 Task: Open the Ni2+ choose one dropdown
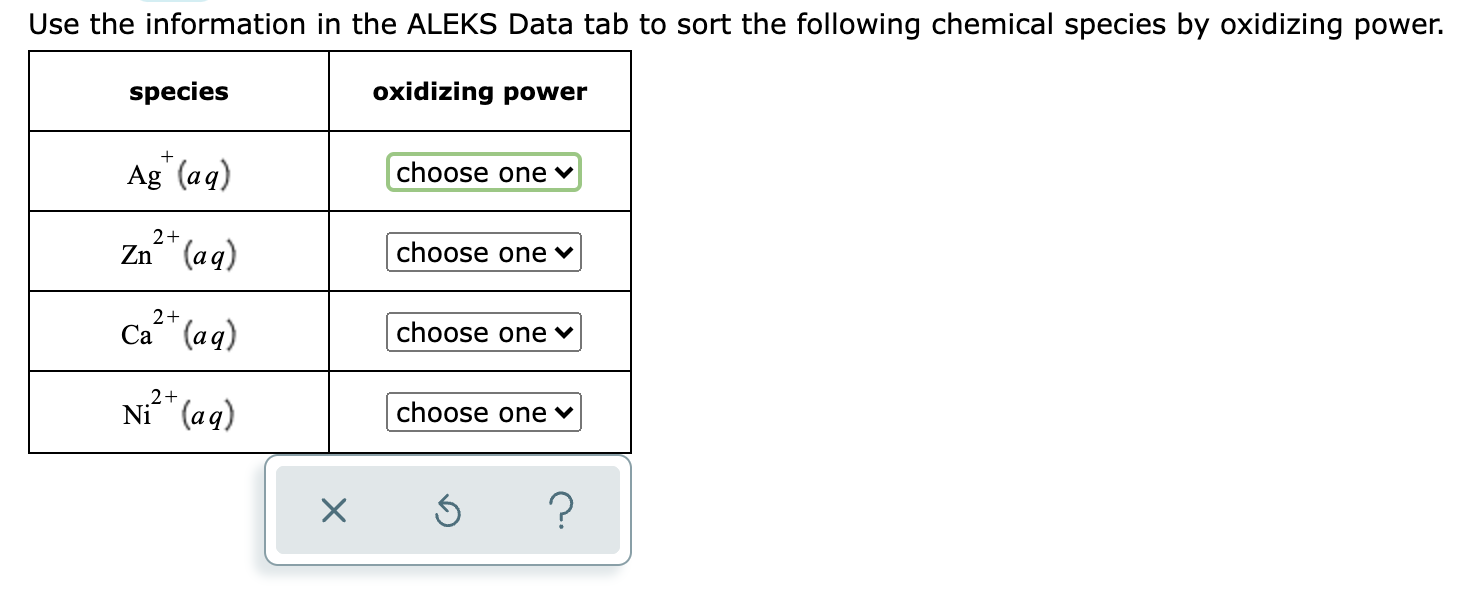[x=483, y=412]
